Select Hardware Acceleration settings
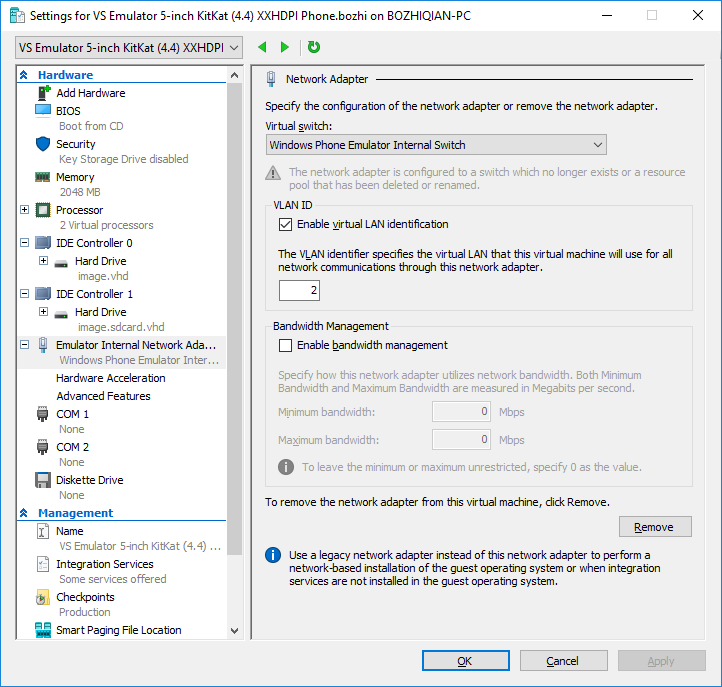The width and height of the screenshot is (722, 687). (111, 378)
